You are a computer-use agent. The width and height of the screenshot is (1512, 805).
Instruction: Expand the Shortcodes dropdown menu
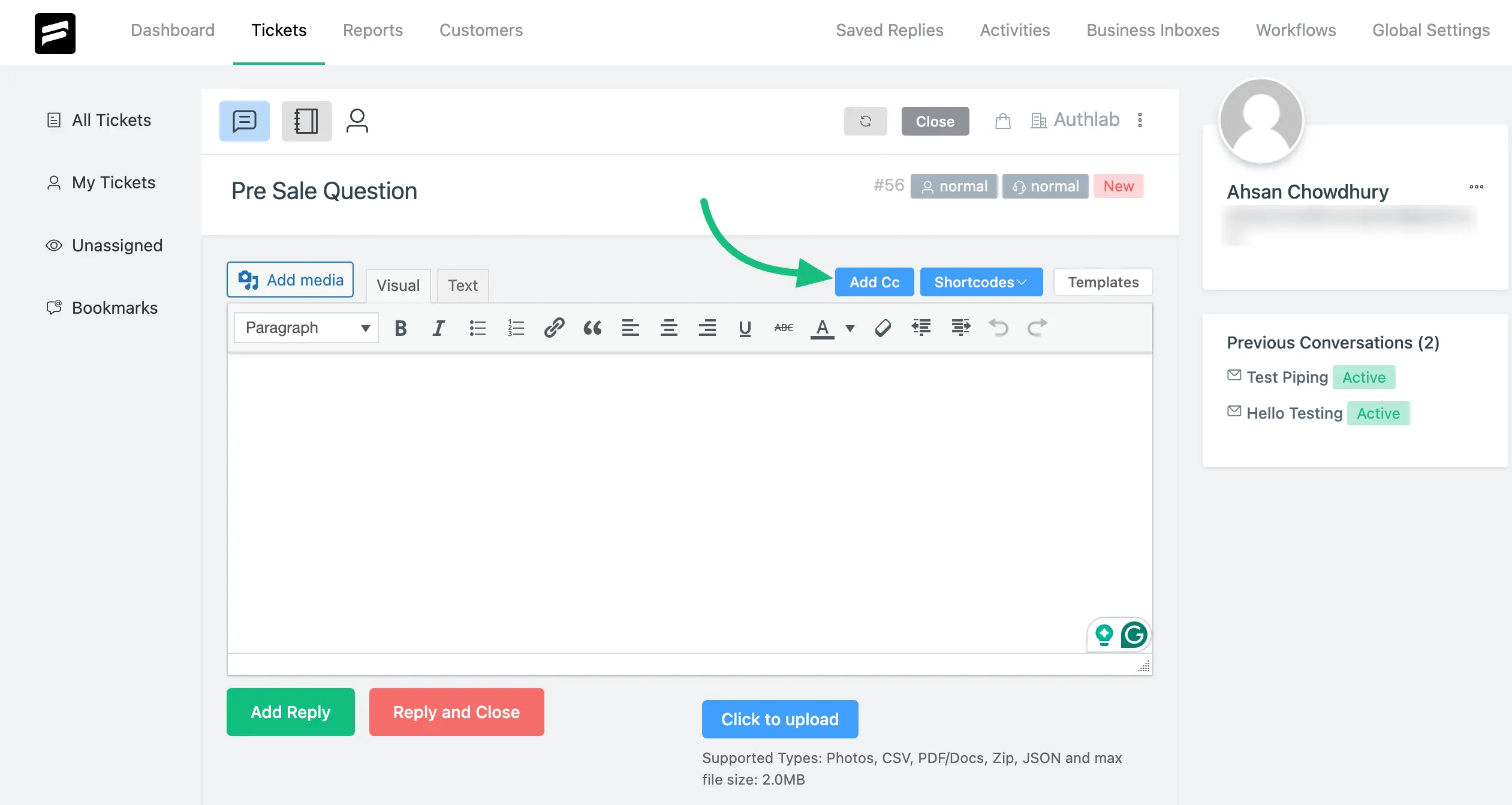click(981, 281)
